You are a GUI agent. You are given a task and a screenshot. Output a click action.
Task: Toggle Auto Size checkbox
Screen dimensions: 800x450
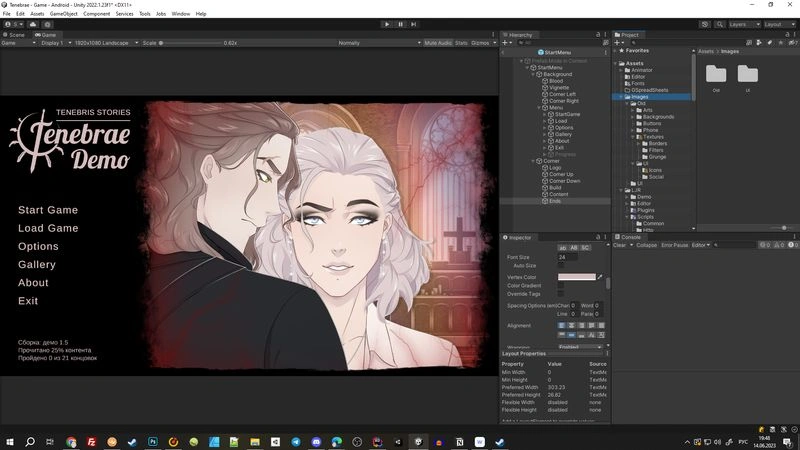561,265
